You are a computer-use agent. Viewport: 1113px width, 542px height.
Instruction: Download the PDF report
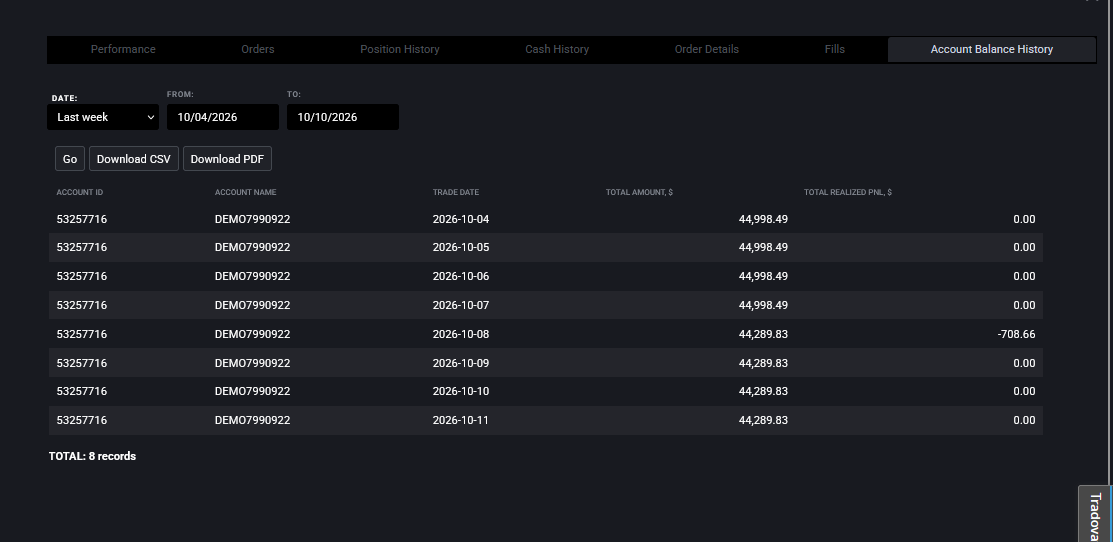point(227,159)
